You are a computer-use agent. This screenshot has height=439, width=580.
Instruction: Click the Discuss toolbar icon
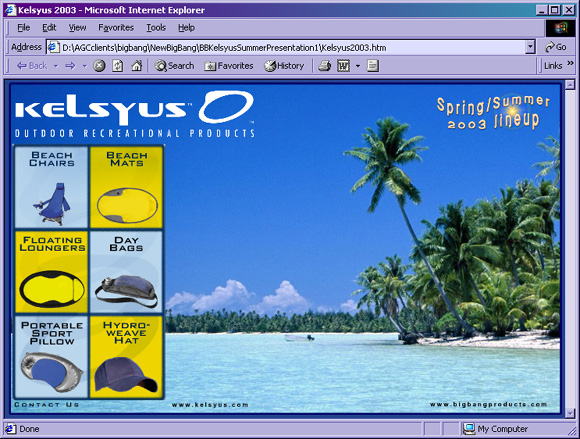click(x=372, y=66)
